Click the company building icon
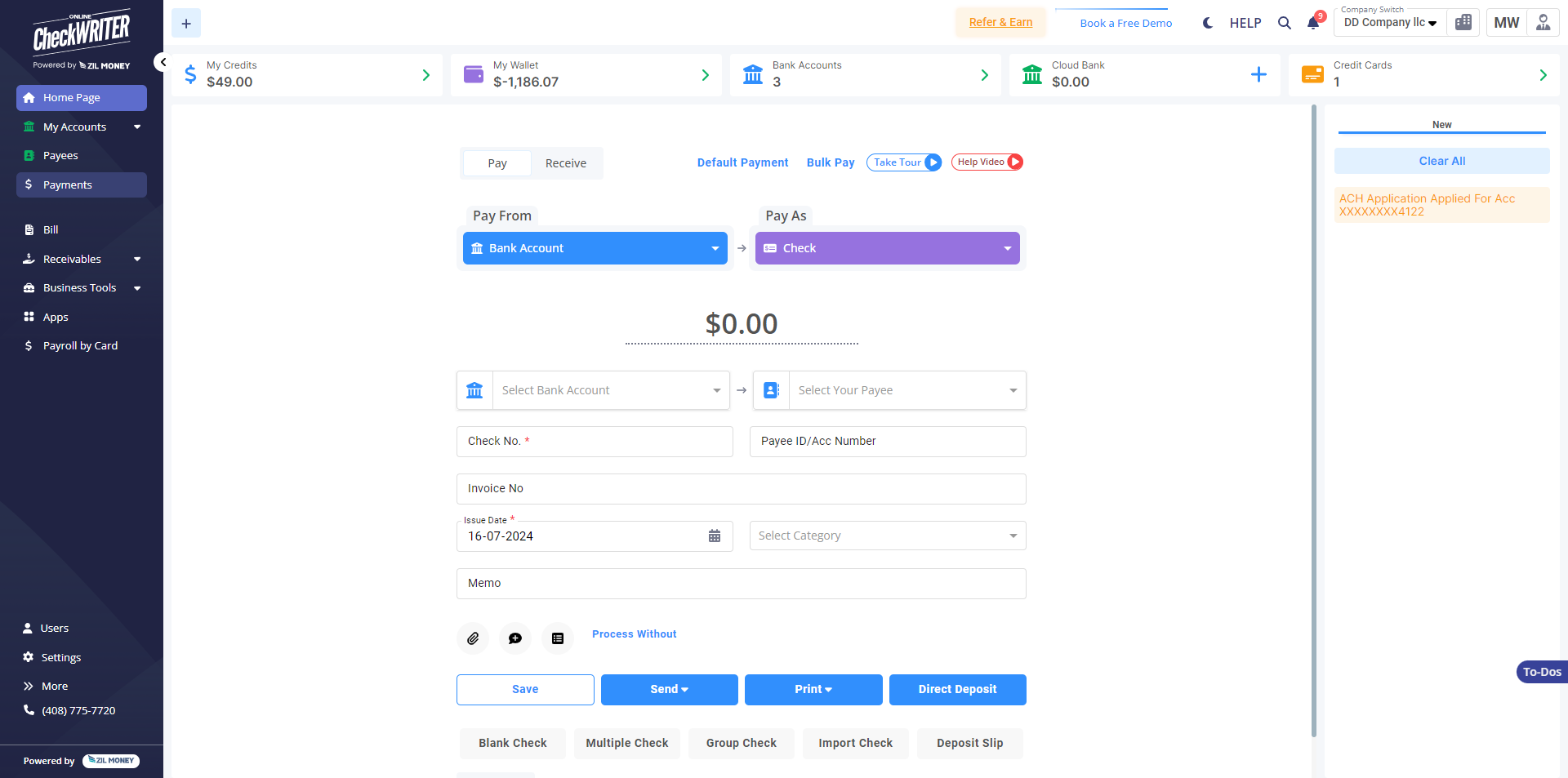Image resolution: width=1568 pixels, height=778 pixels. click(1463, 23)
